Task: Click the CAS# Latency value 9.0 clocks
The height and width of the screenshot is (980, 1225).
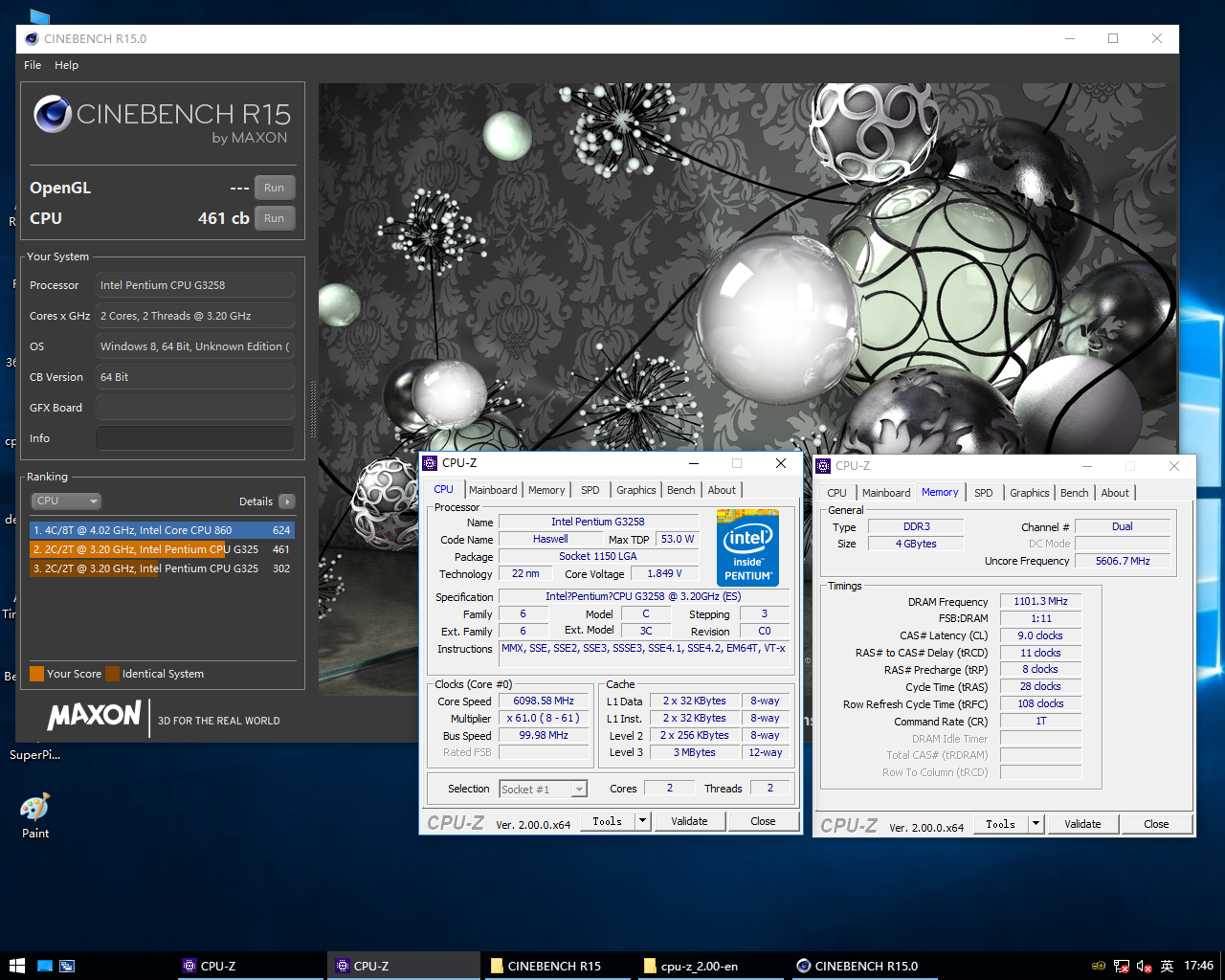Action: 1040,635
